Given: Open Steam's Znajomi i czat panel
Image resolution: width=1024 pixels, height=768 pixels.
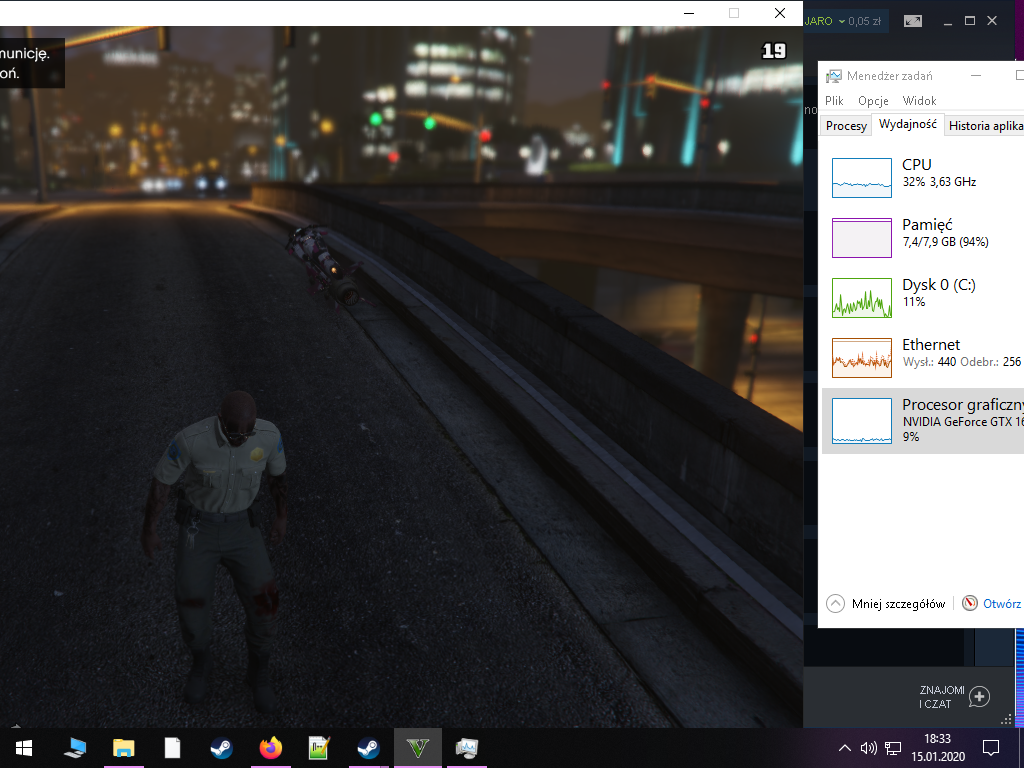Looking at the screenshot, I should pos(942,697).
